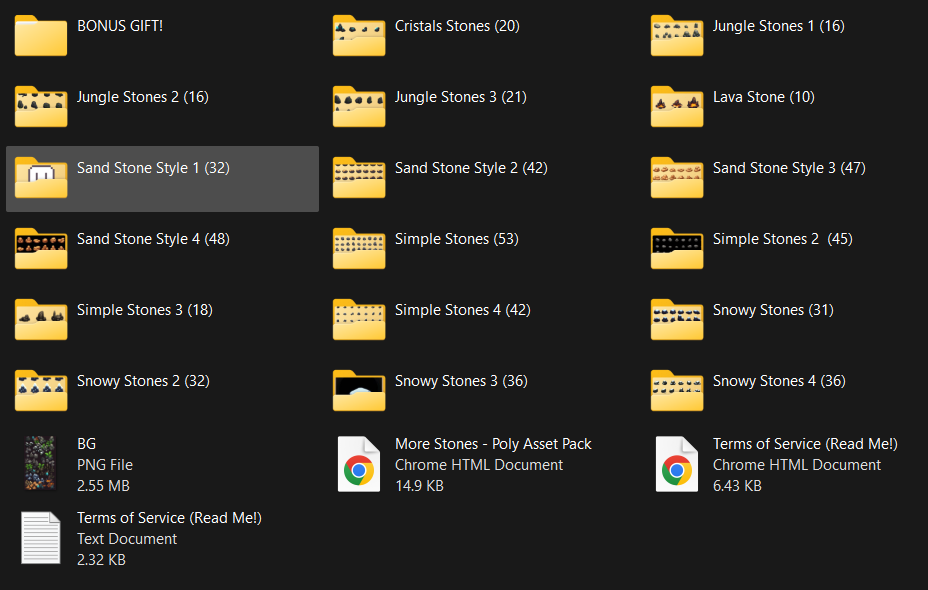This screenshot has height=590, width=928.
Task: Select the Simple Stones 2 (45) folder icon
Action: [676, 249]
